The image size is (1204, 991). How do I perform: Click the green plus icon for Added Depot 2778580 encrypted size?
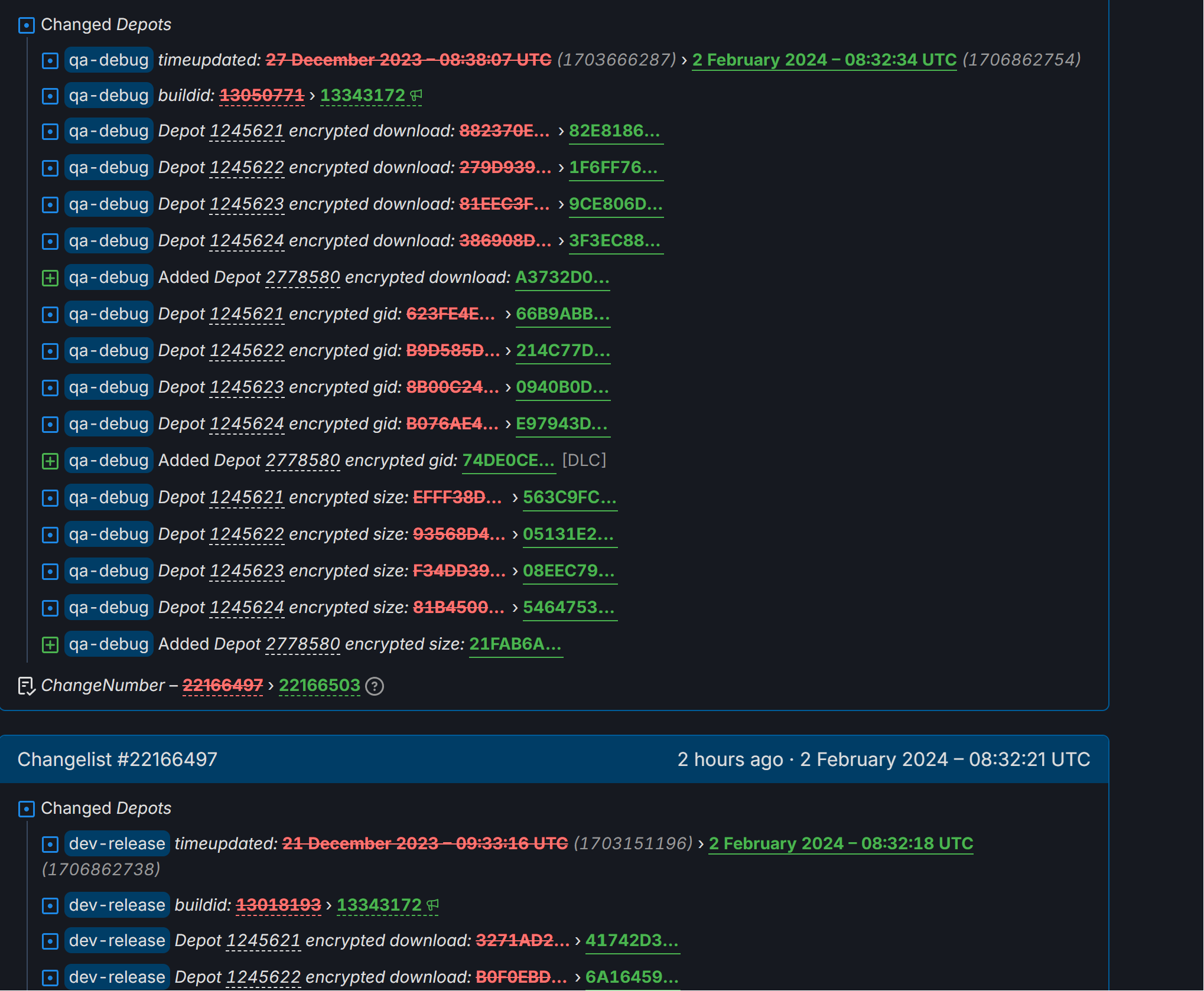50,644
